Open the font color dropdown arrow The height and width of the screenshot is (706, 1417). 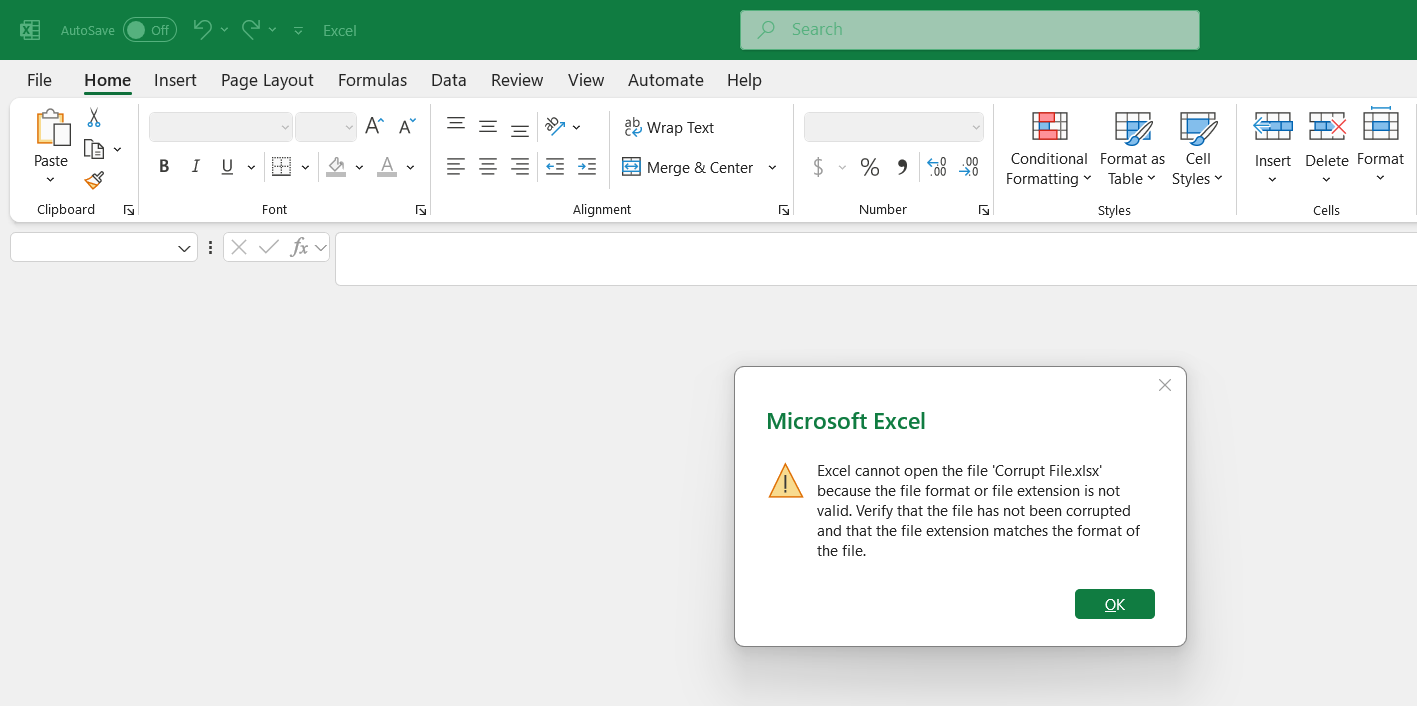[x=410, y=167]
